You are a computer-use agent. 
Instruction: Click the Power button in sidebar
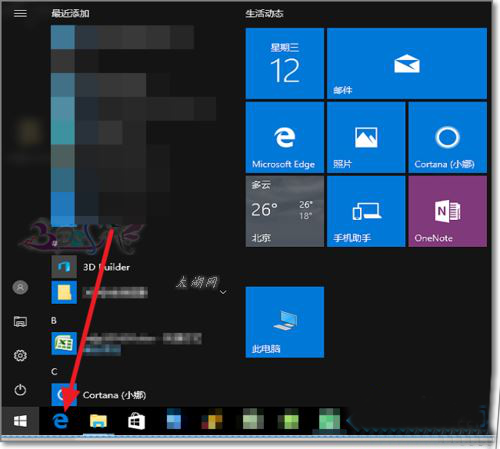20,390
